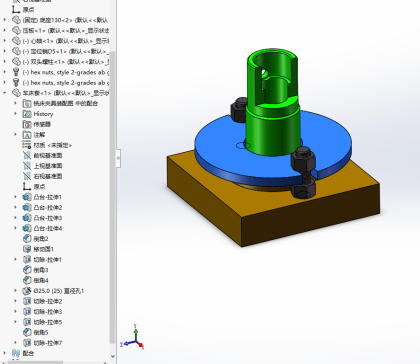
Task: Click the 移动面1 move face icon
Action: click(27, 249)
